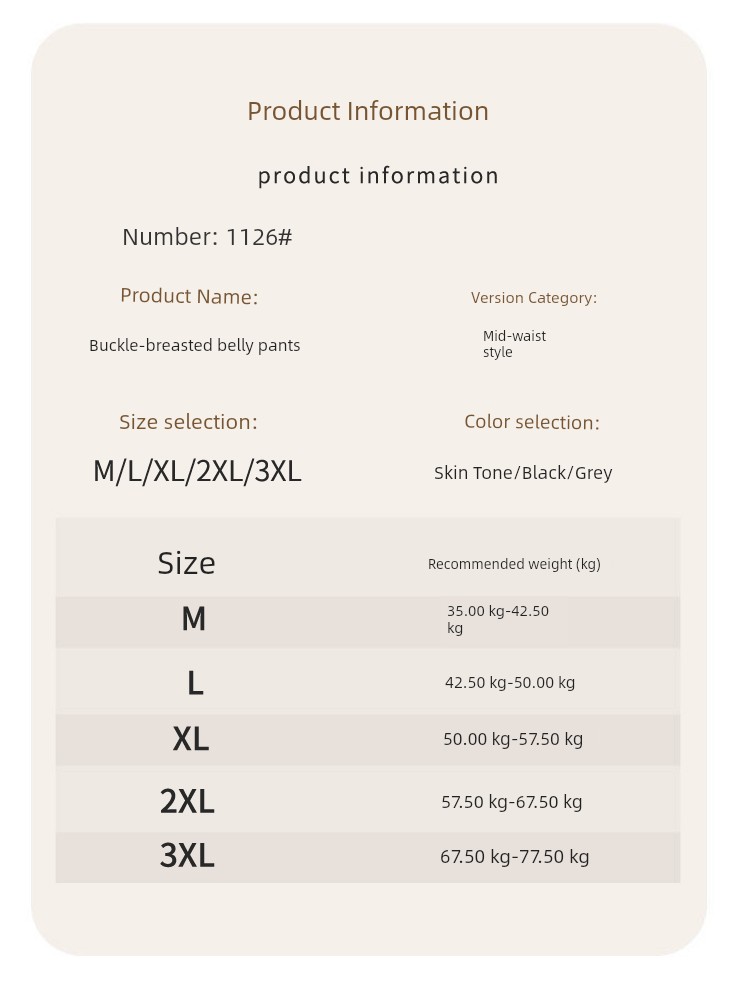Select the Color selection label

tap(531, 422)
